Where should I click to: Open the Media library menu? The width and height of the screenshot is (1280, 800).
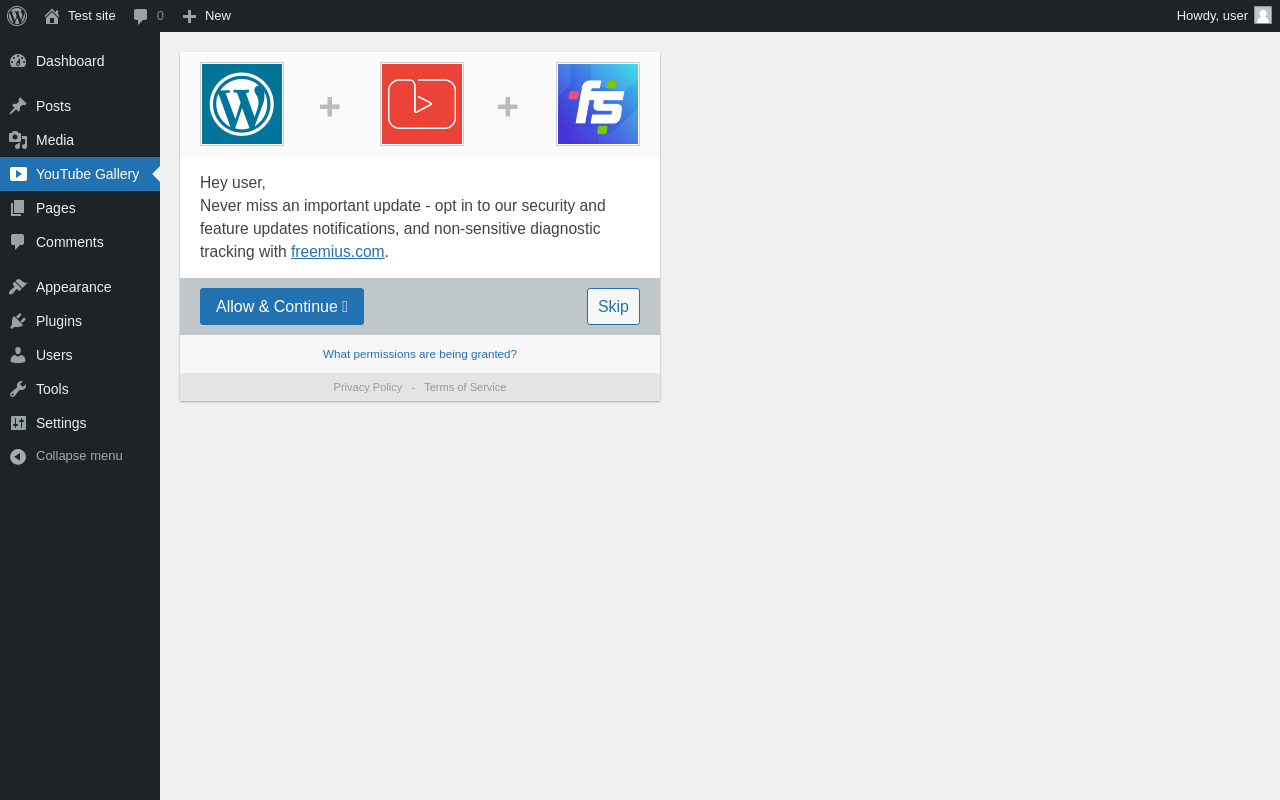[80, 140]
